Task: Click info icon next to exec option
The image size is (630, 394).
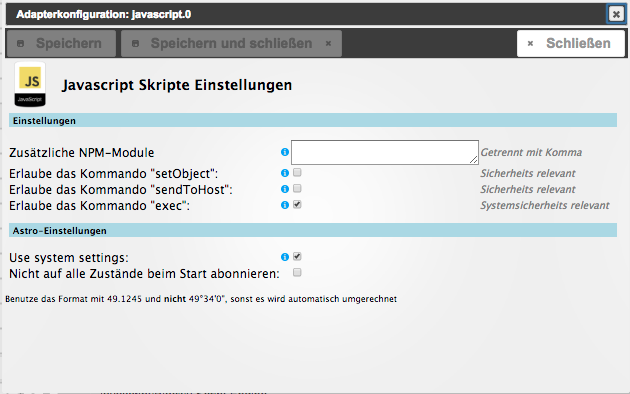Action: (285, 205)
